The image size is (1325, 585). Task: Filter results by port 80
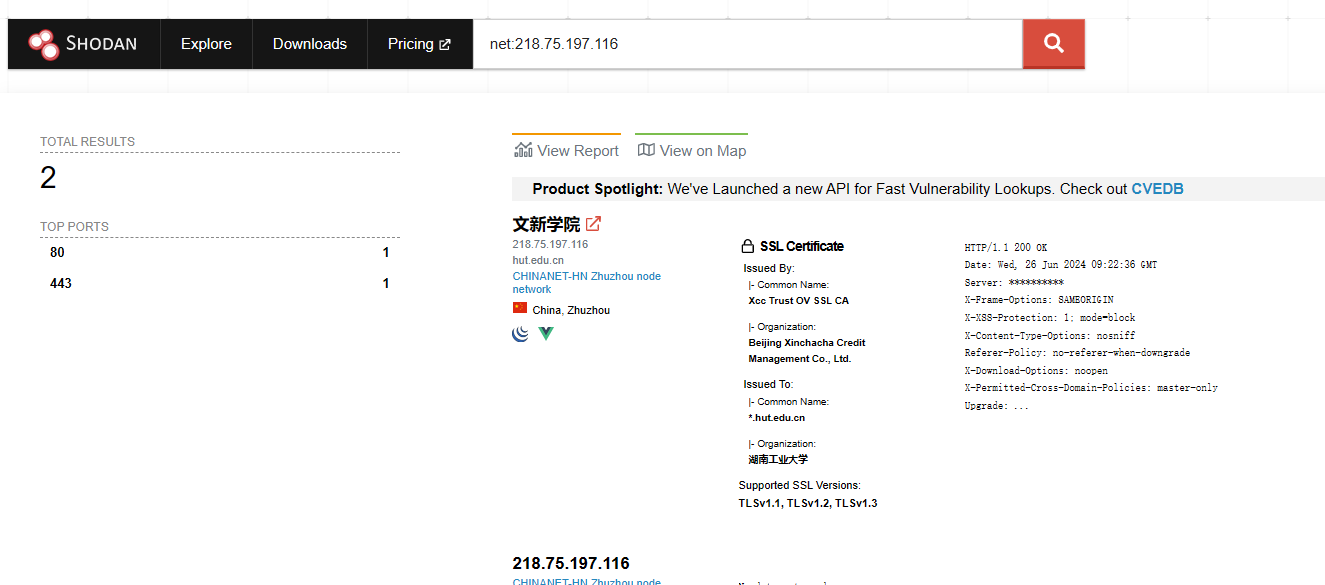click(x=57, y=253)
